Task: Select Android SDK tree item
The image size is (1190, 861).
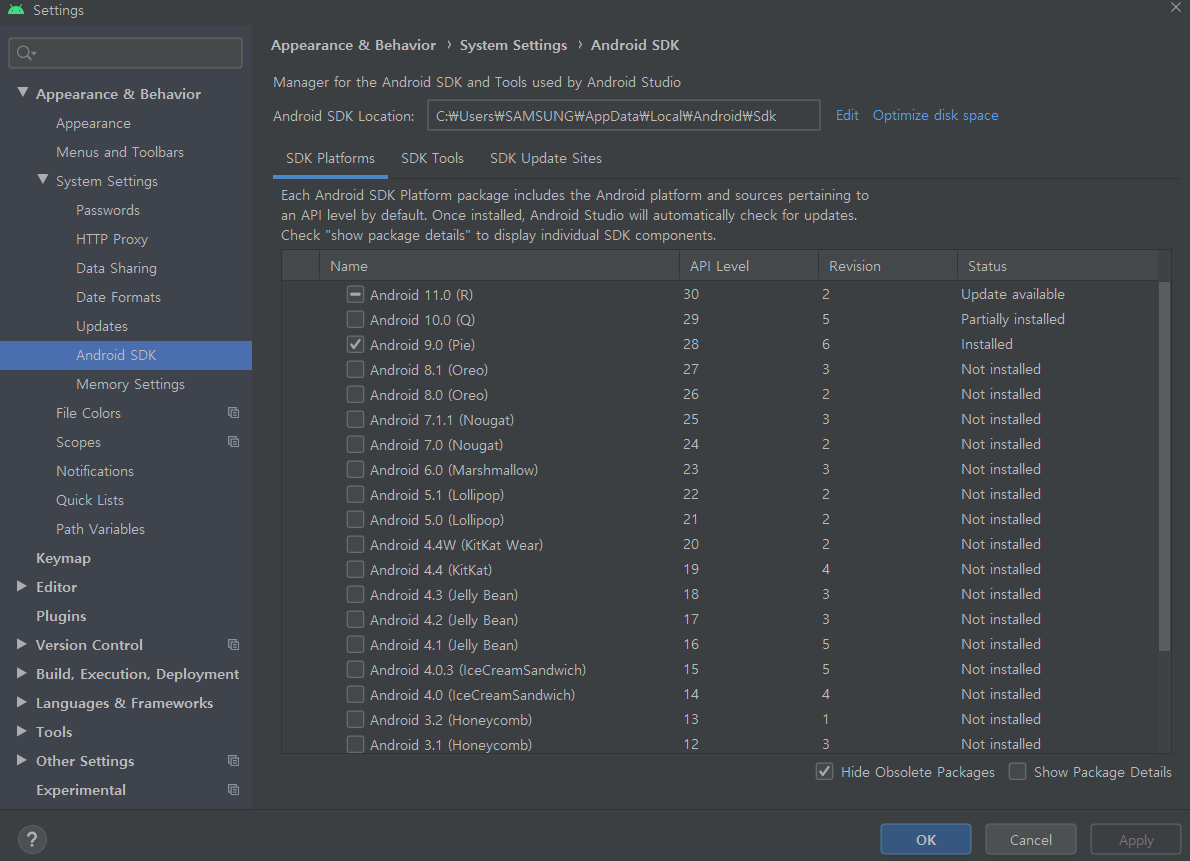Action: pyautogui.click(x=126, y=355)
